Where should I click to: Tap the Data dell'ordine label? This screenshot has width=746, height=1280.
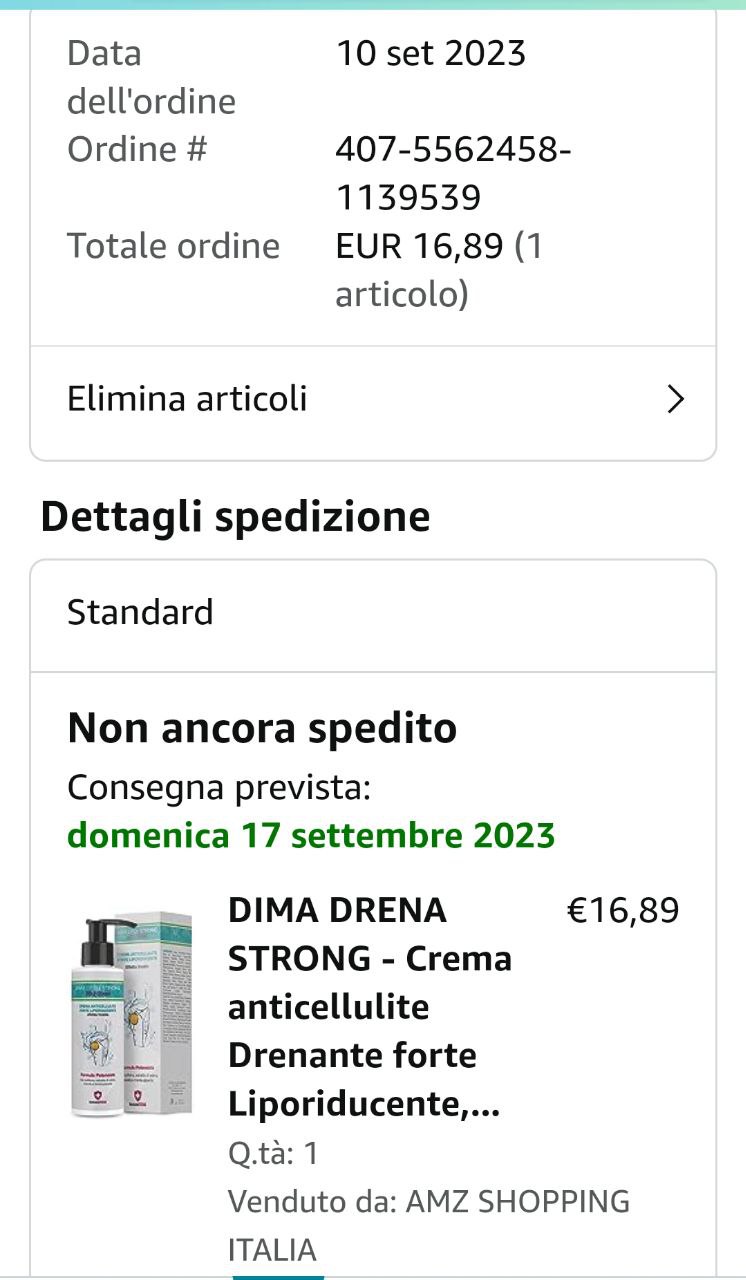(152, 77)
